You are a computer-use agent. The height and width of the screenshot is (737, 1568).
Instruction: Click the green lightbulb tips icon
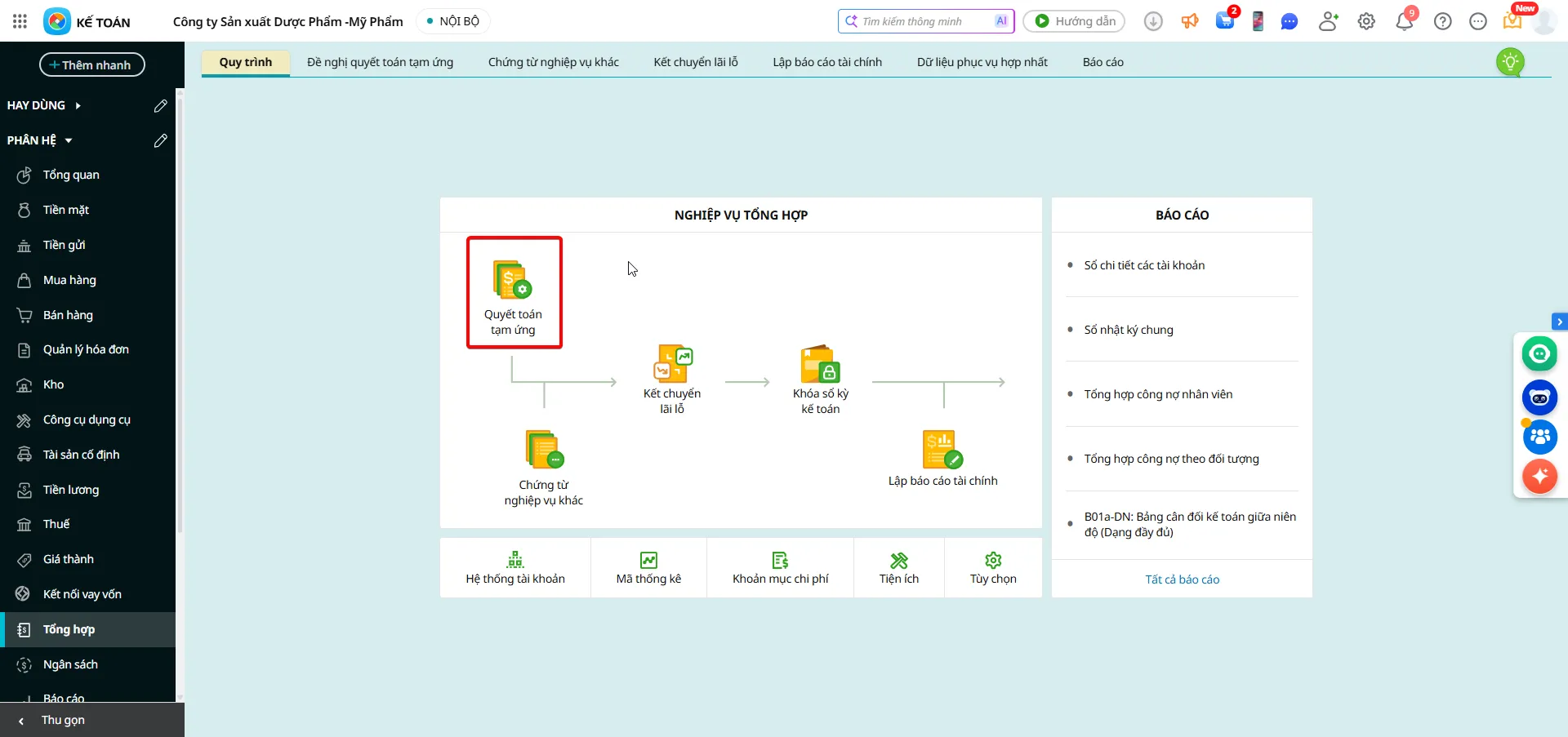[1510, 62]
